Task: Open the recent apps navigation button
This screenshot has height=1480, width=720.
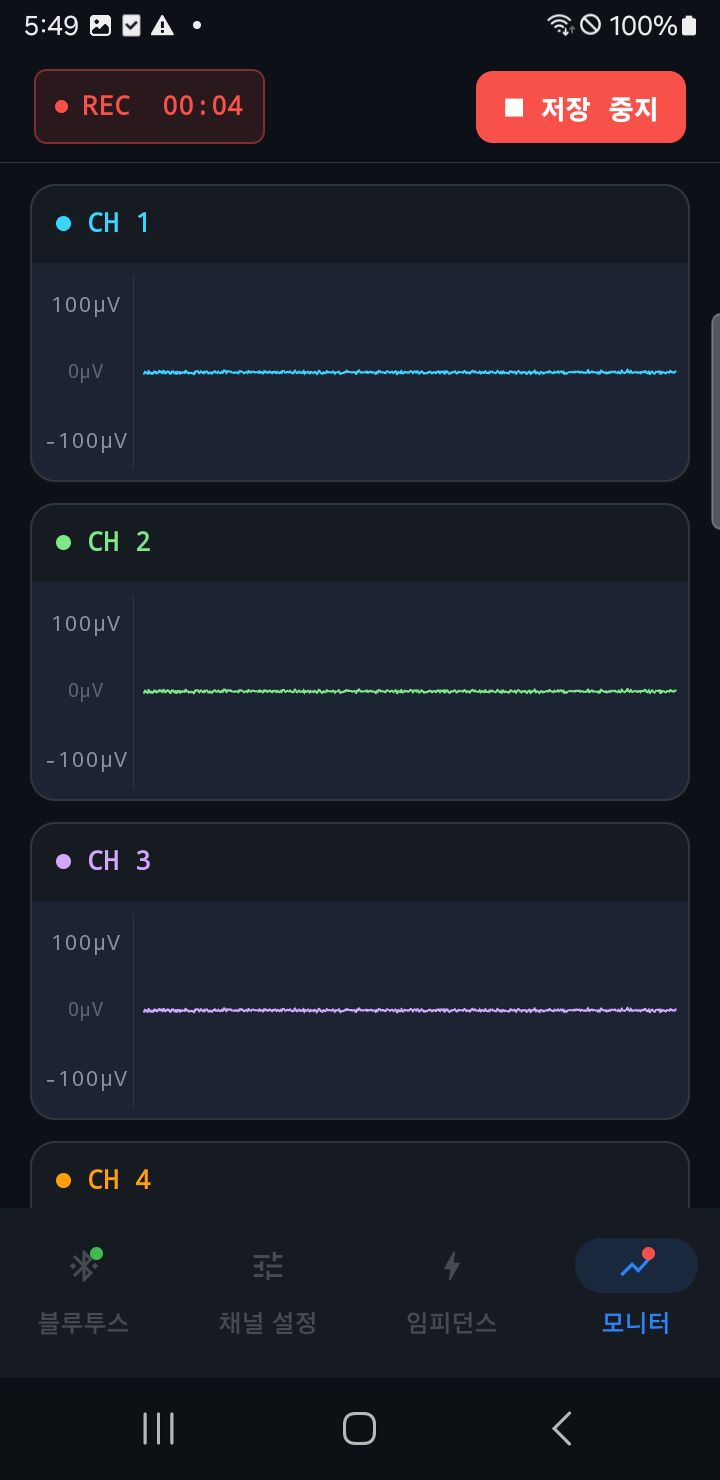Action: click(x=158, y=1428)
